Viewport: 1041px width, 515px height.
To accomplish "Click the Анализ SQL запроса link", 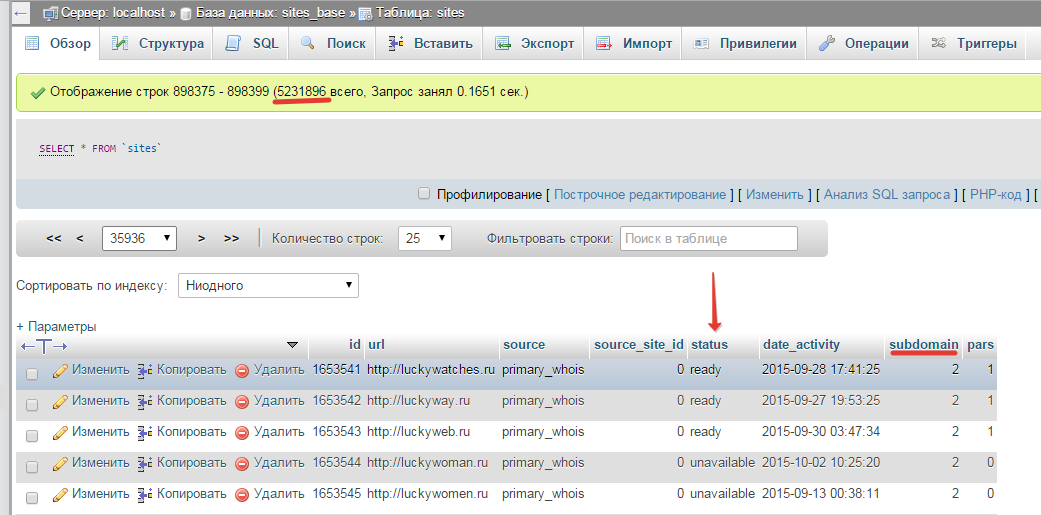I will pyautogui.click(x=886, y=194).
